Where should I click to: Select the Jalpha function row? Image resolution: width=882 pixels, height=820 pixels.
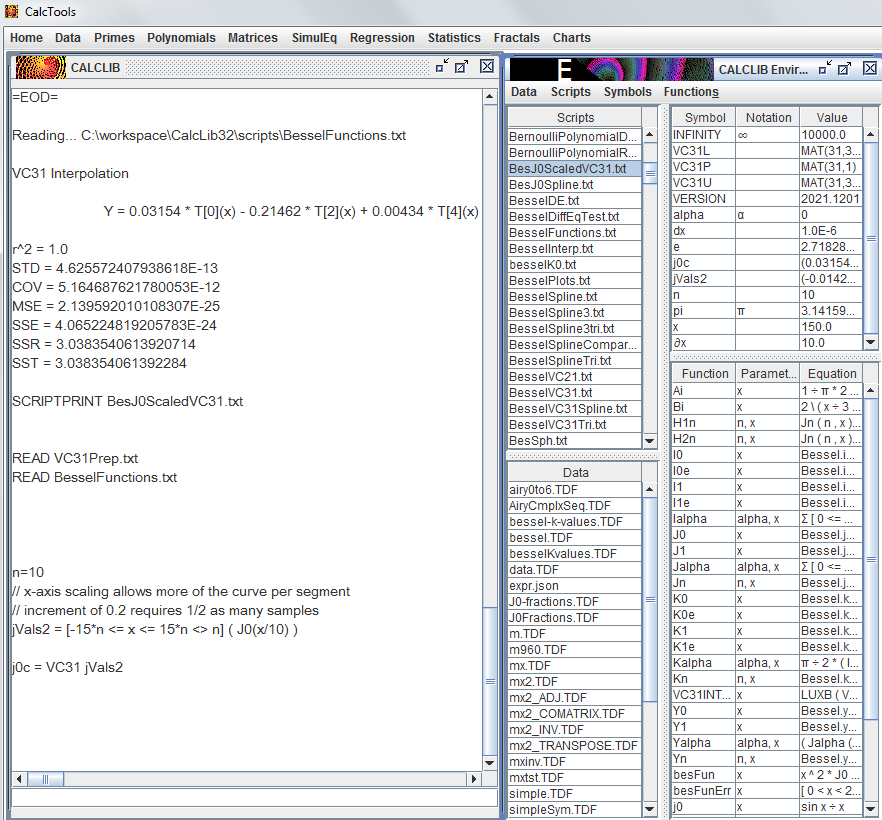(x=767, y=567)
